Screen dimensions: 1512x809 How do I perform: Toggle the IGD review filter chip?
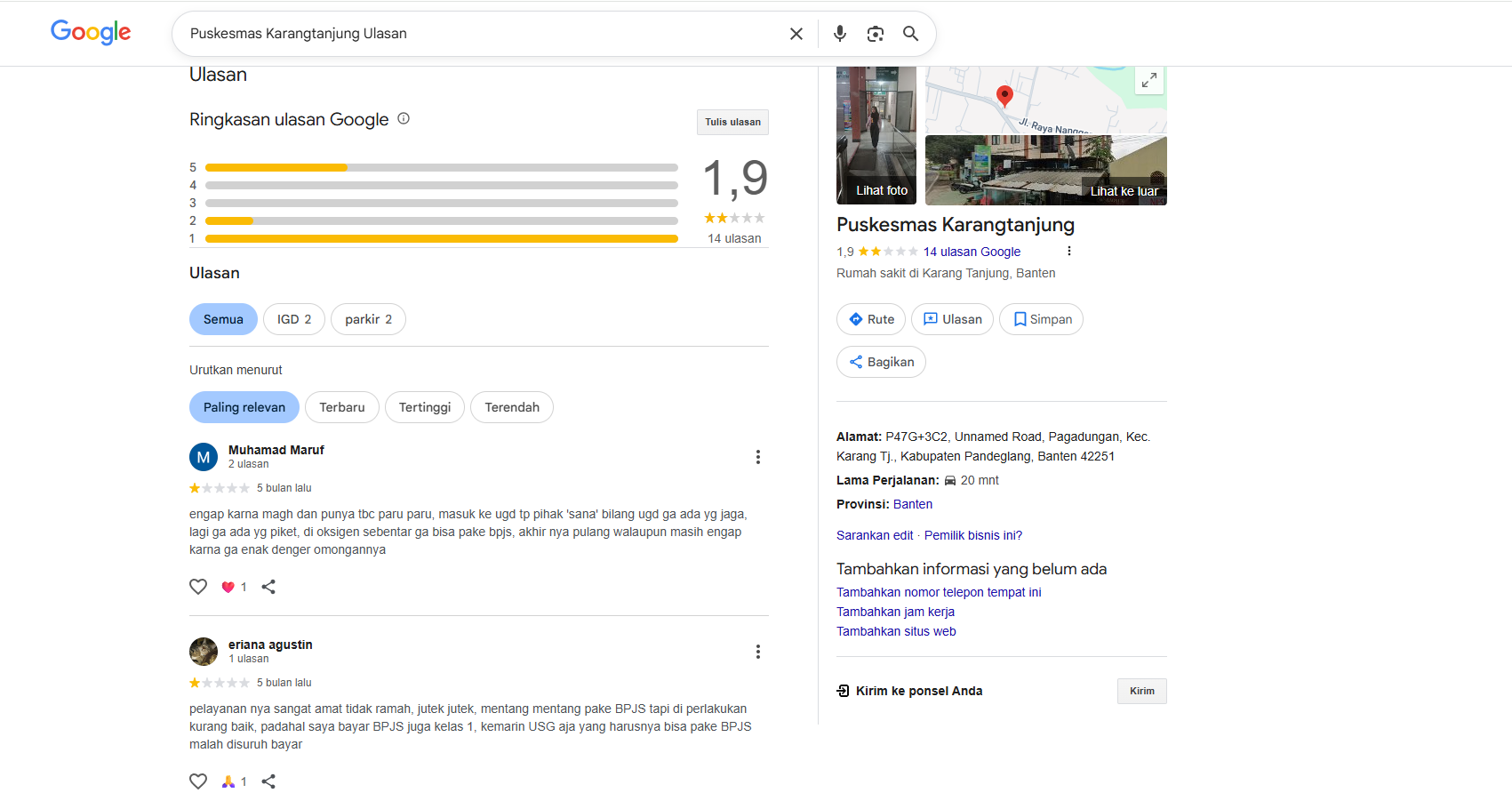tap(293, 318)
